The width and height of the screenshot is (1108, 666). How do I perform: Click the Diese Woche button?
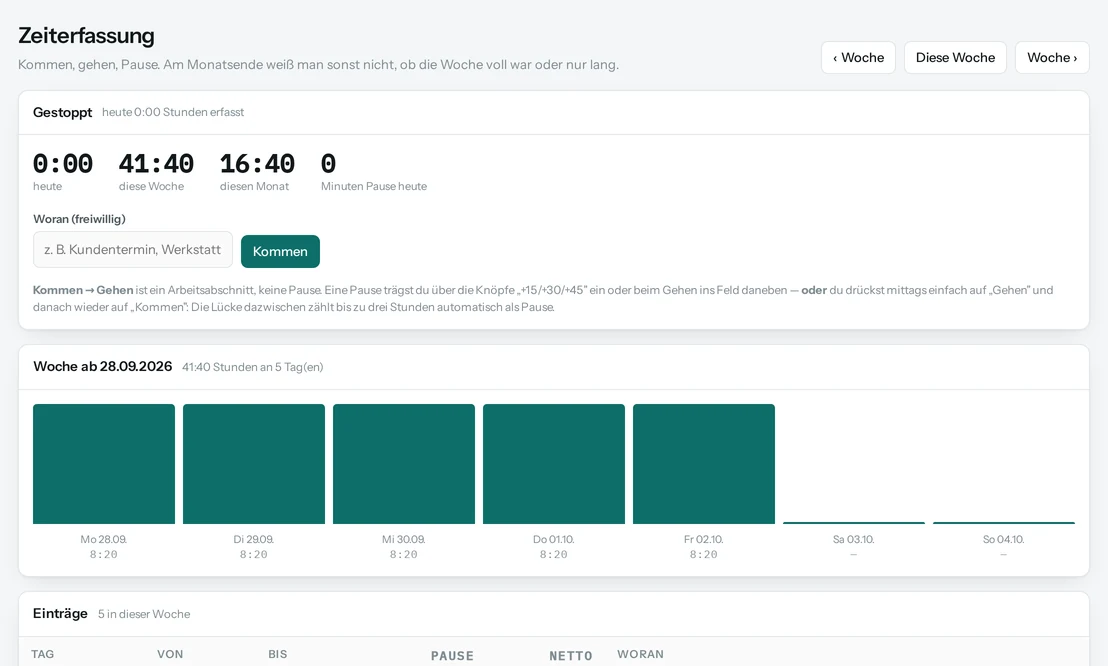coord(955,57)
